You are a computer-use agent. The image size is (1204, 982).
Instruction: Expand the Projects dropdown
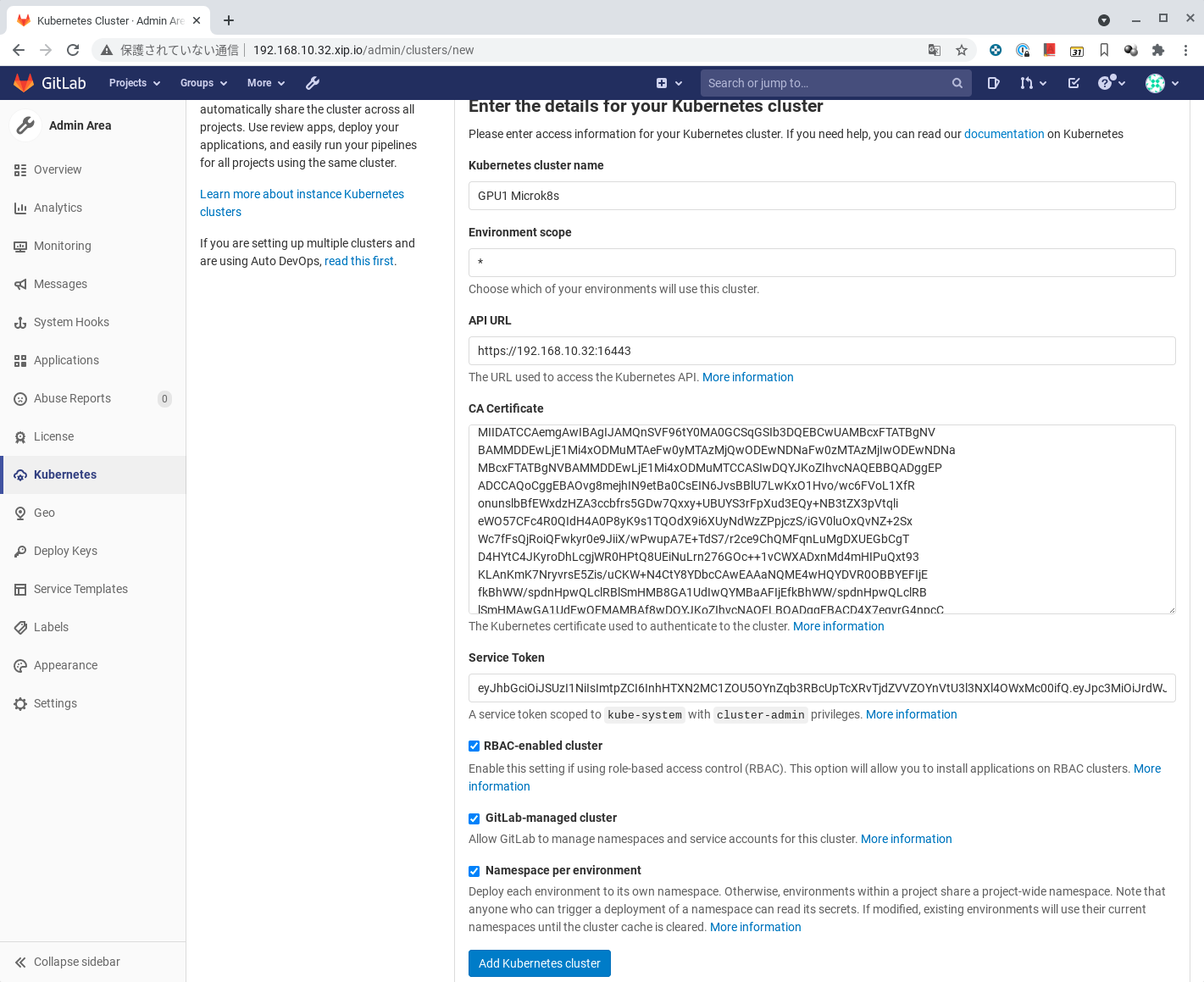click(x=133, y=82)
